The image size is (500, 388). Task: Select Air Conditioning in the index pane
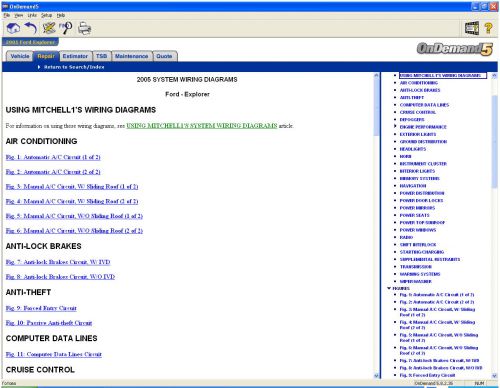[x=419, y=83]
